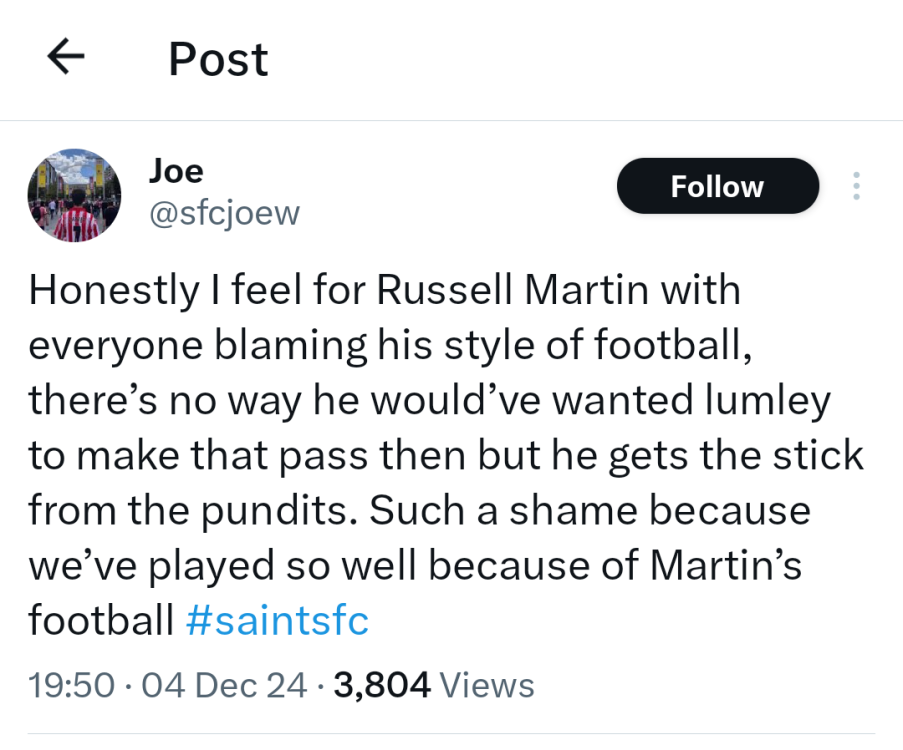Select the display name Joe
Image resolution: width=903 pixels, height=750 pixels.
tap(176, 171)
